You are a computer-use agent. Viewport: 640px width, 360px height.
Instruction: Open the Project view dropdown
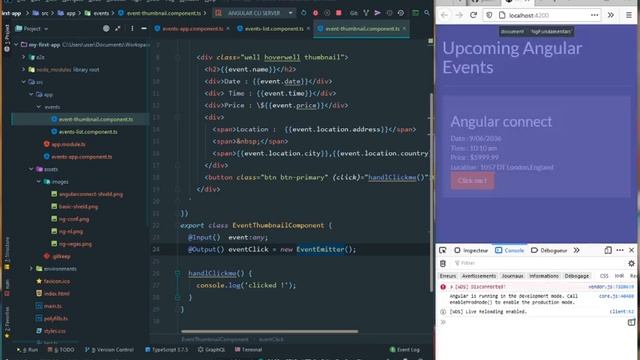click(32, 29)
